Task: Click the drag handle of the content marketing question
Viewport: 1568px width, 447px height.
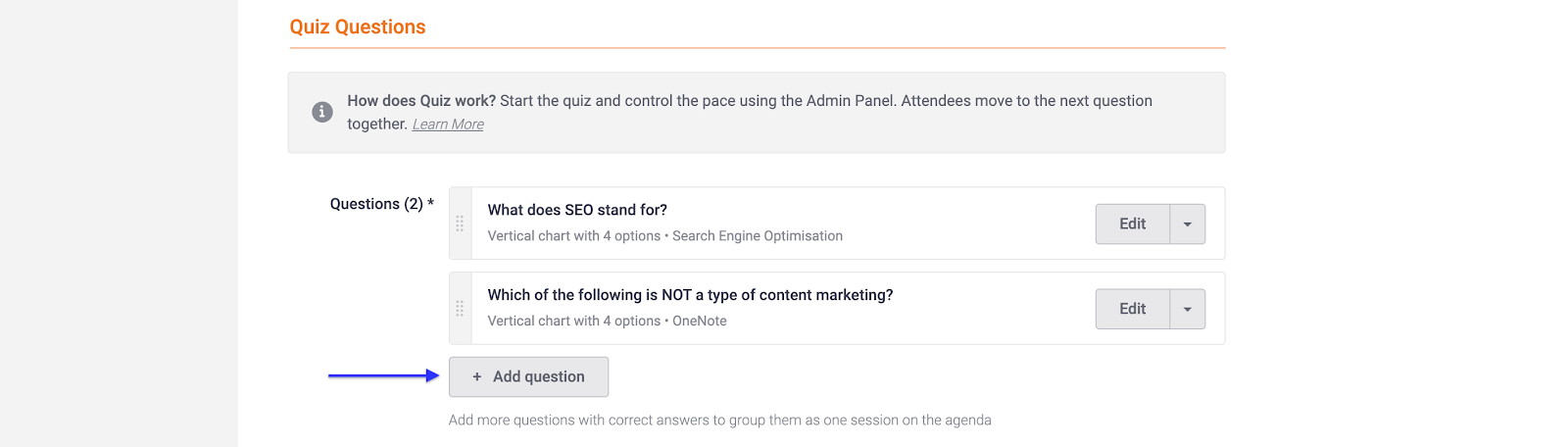Action: [460, 309]
